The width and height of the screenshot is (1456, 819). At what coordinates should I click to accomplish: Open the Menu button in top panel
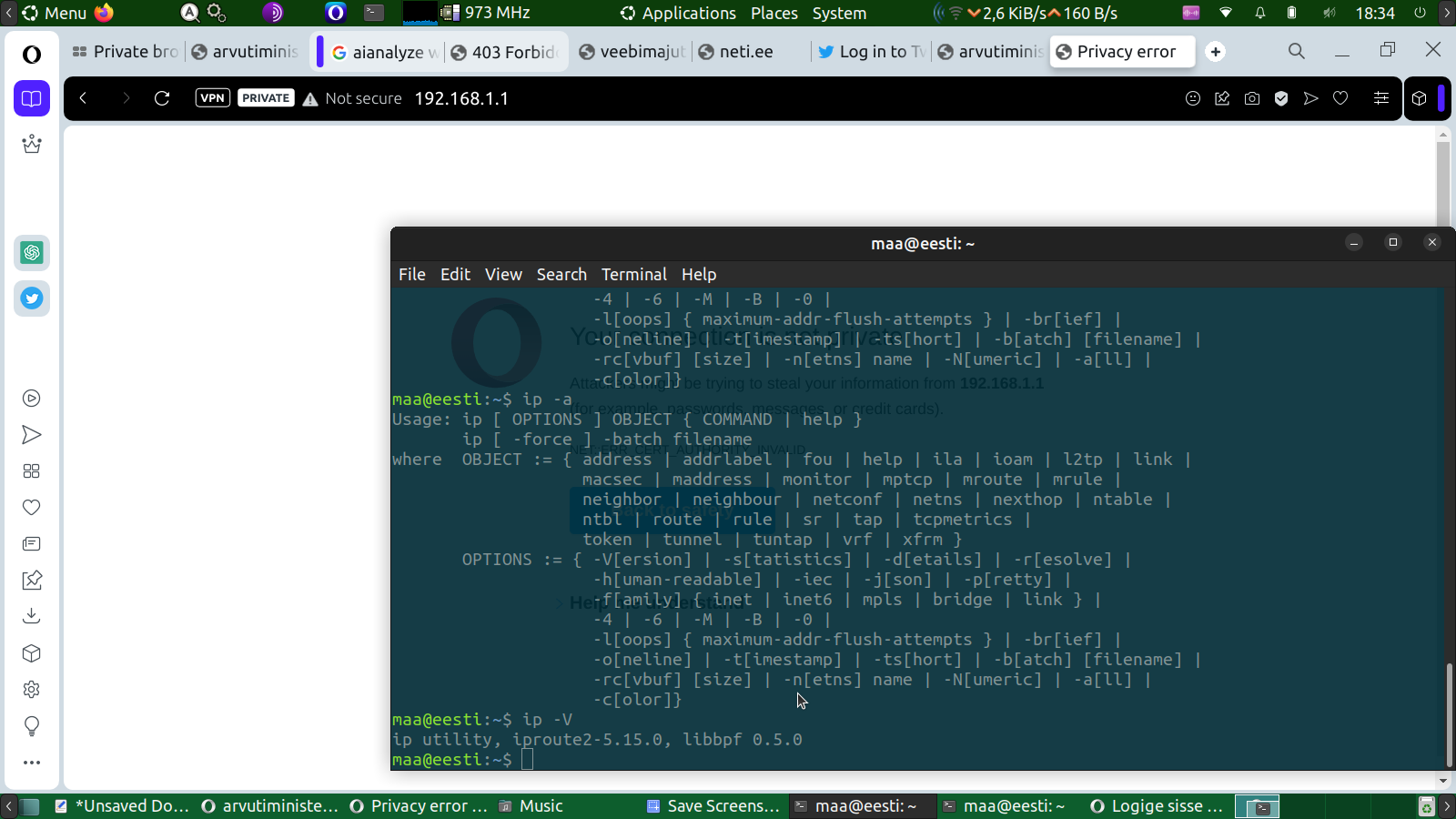point(54,13)
